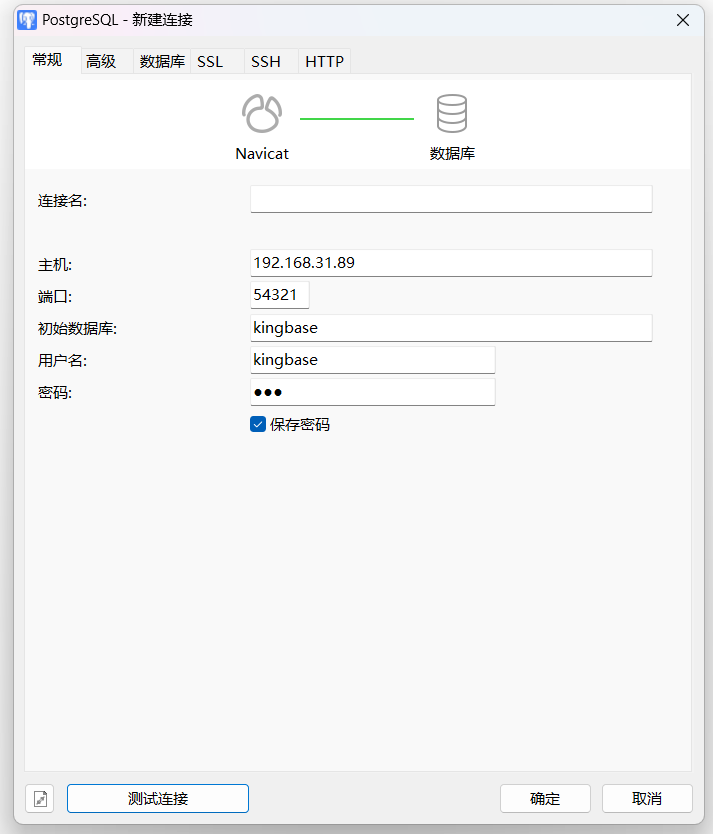Focus the 密码 password field
The width and height of the screenshot is (713, 834).
[x=372, y=392]
